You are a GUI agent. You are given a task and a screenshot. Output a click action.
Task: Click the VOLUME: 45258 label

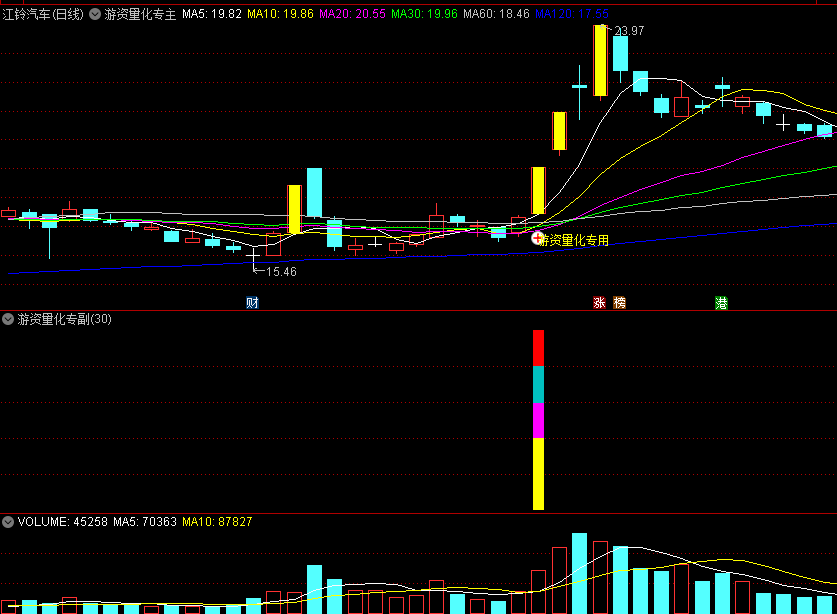(62, 522)
